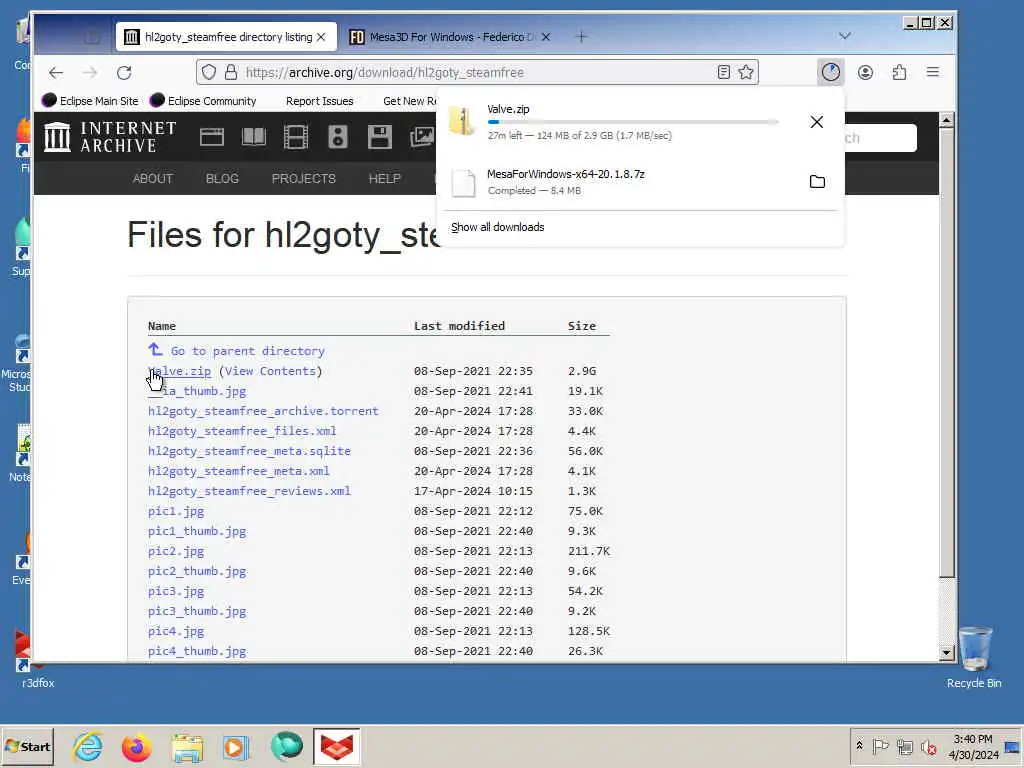Screen dimensions: 1024x768
Task: Click the muted volume tray icon
Action: [x=928, y=746]
